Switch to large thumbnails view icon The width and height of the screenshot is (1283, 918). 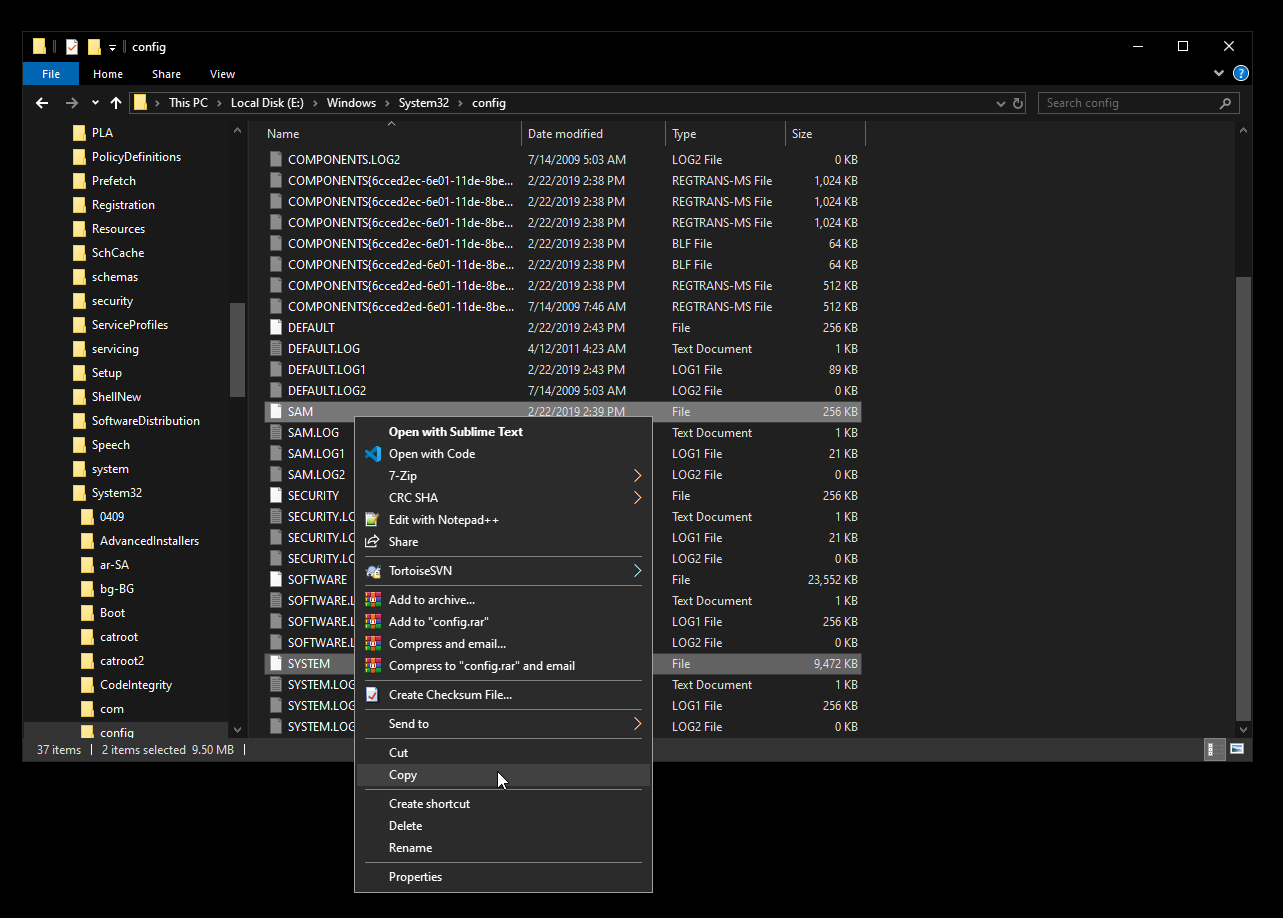pyautogui.click(x=1237, y=749)
